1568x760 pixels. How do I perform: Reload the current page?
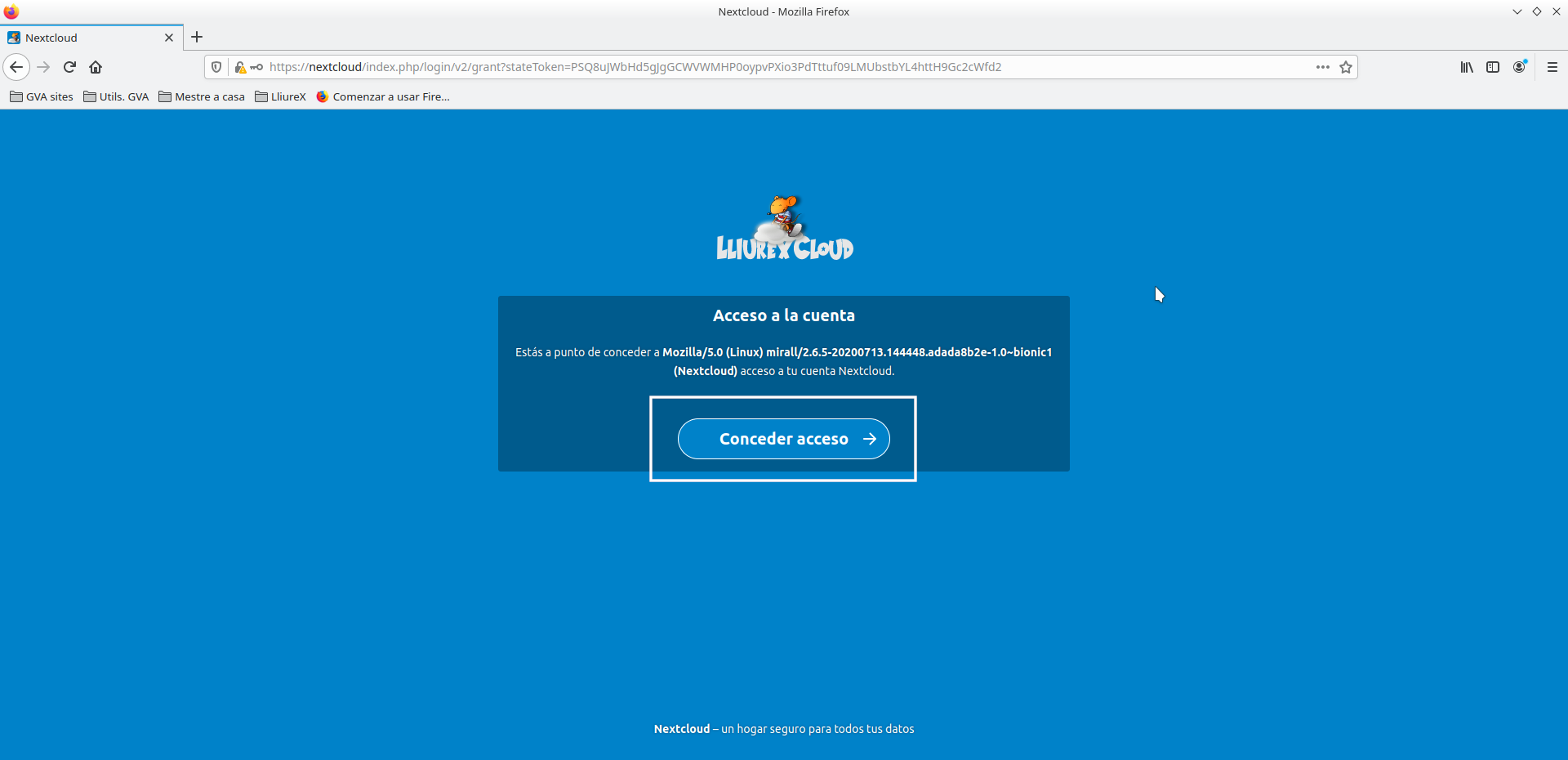tap(69, 67)
